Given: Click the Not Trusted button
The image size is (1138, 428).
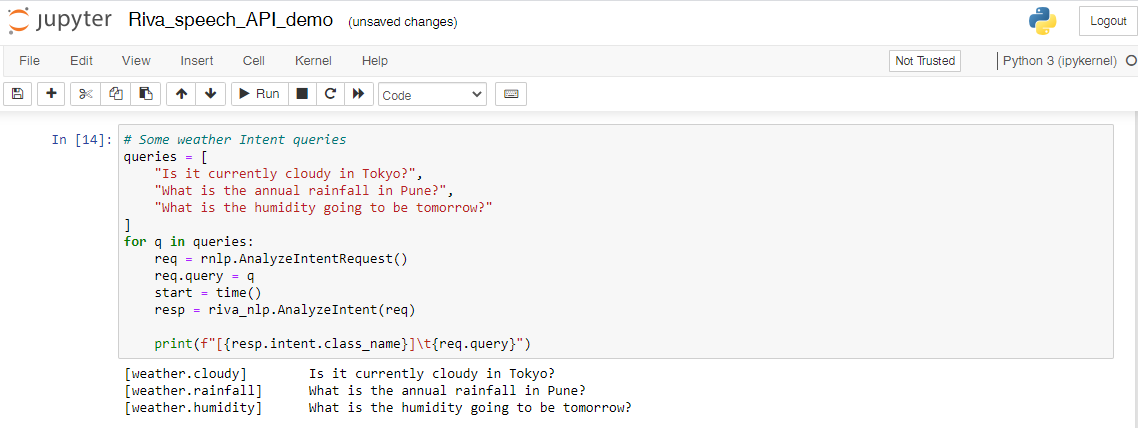Looking at the screenshot, I should (925, 61).
